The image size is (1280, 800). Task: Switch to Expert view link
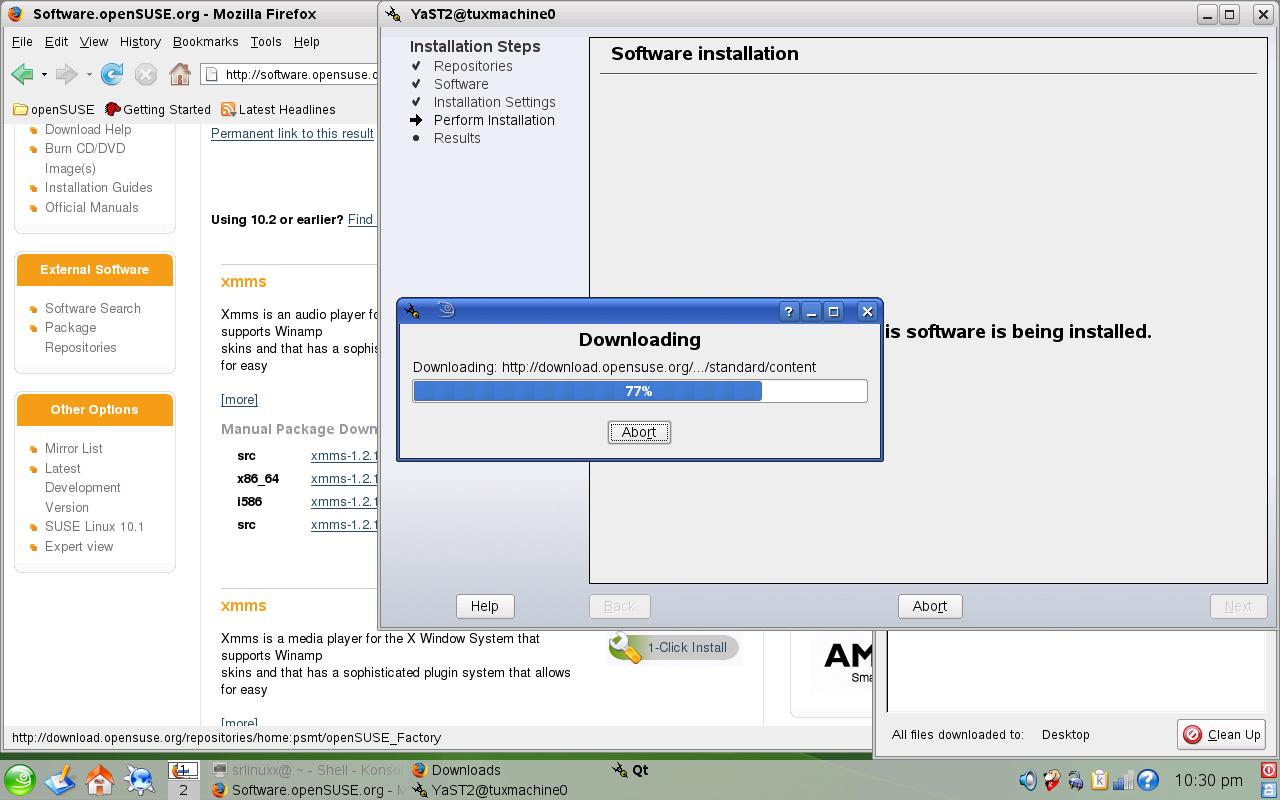click(x=79, y=547)
